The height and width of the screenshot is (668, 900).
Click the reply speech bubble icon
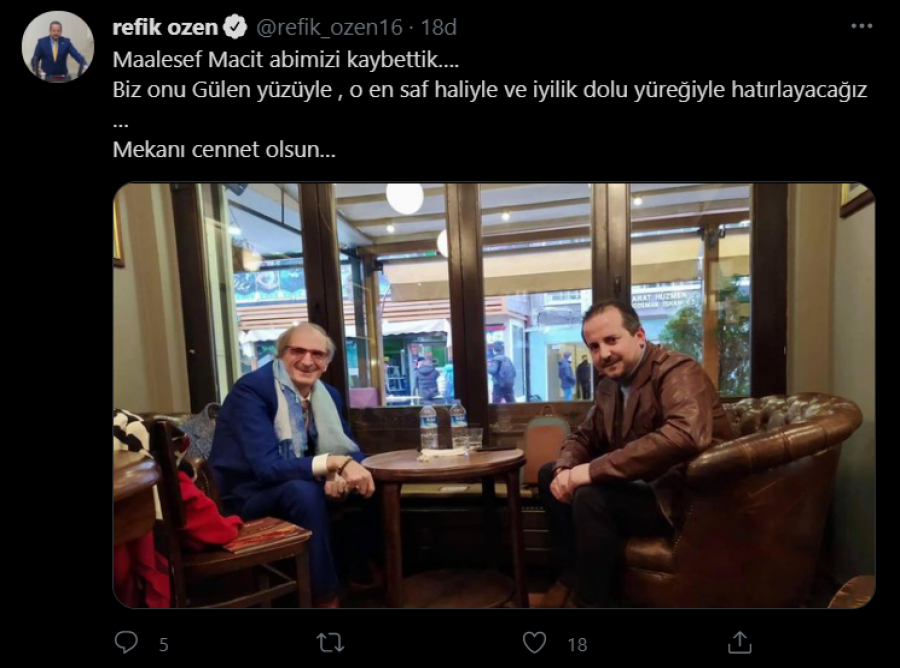click(x=126, y=643)
